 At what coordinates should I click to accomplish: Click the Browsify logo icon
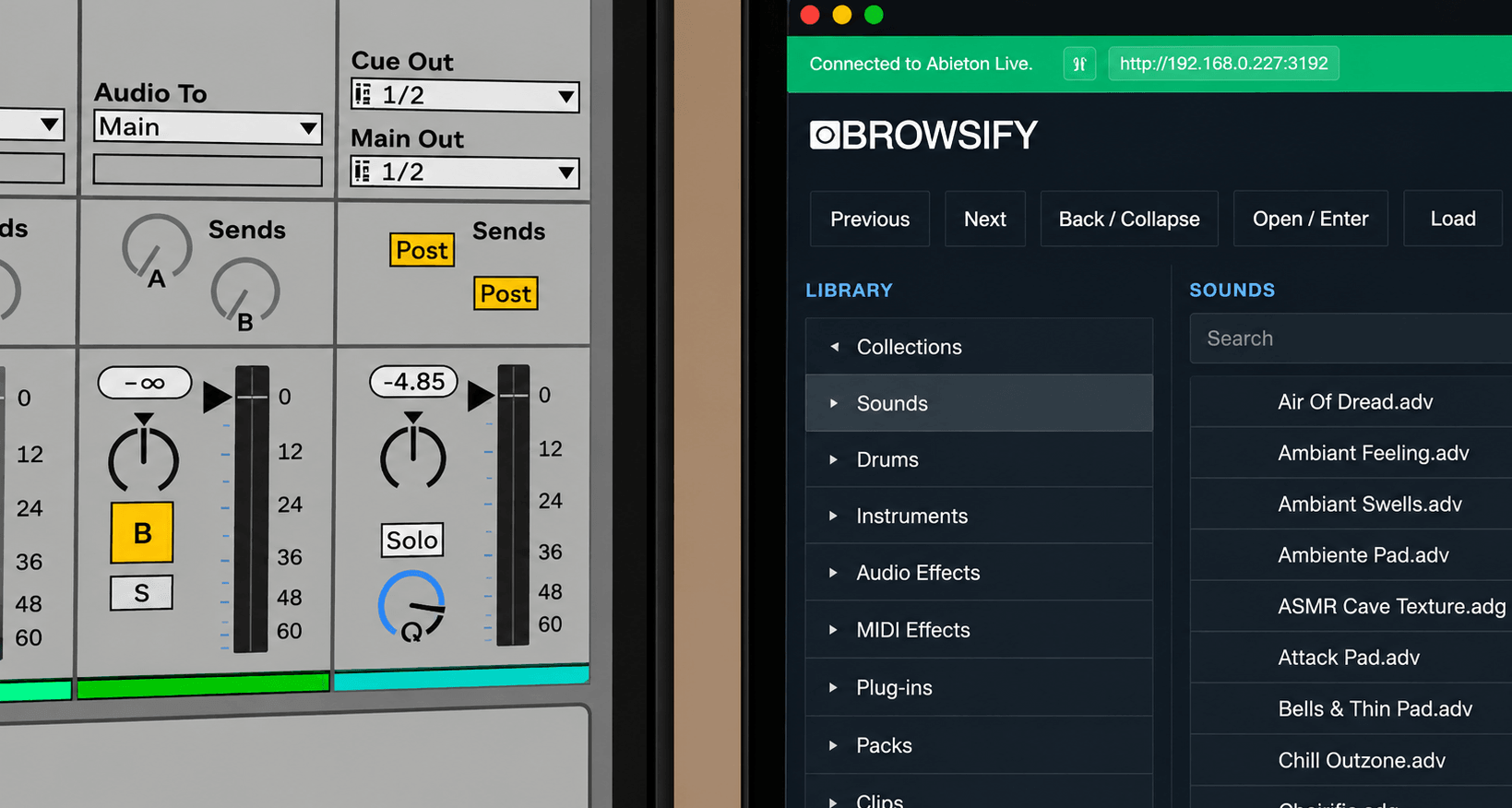(825, 136)
